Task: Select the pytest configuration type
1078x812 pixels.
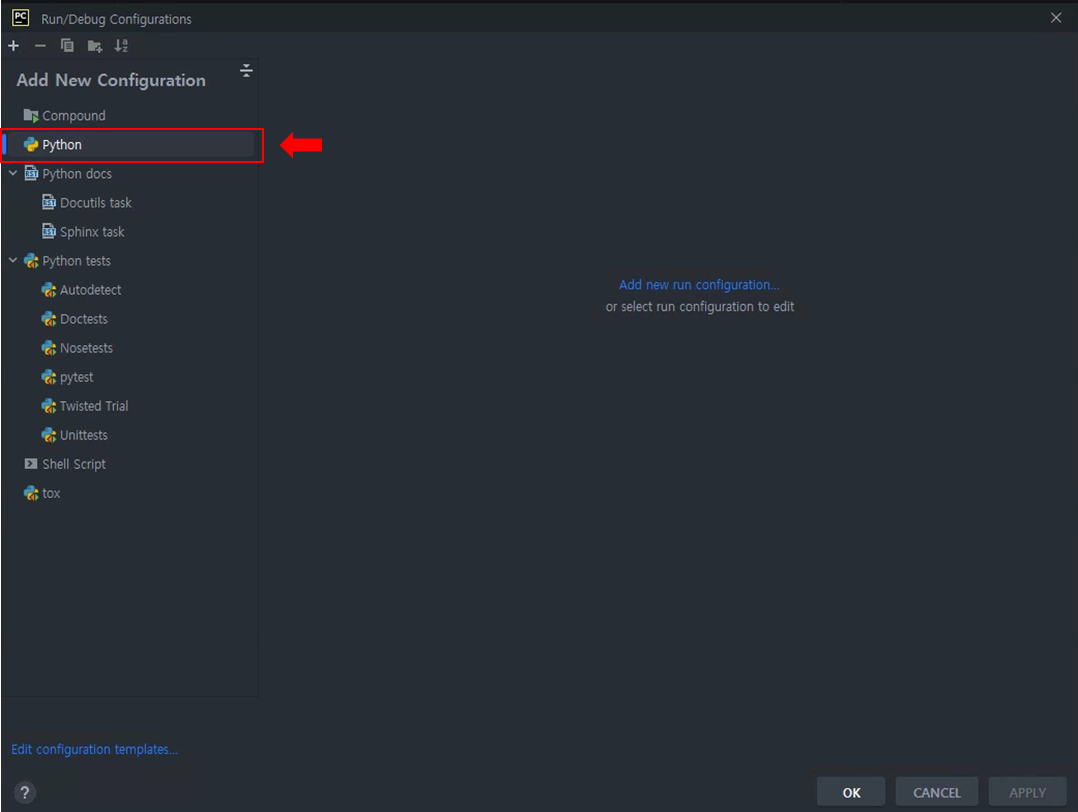Action: coord(76,377)
